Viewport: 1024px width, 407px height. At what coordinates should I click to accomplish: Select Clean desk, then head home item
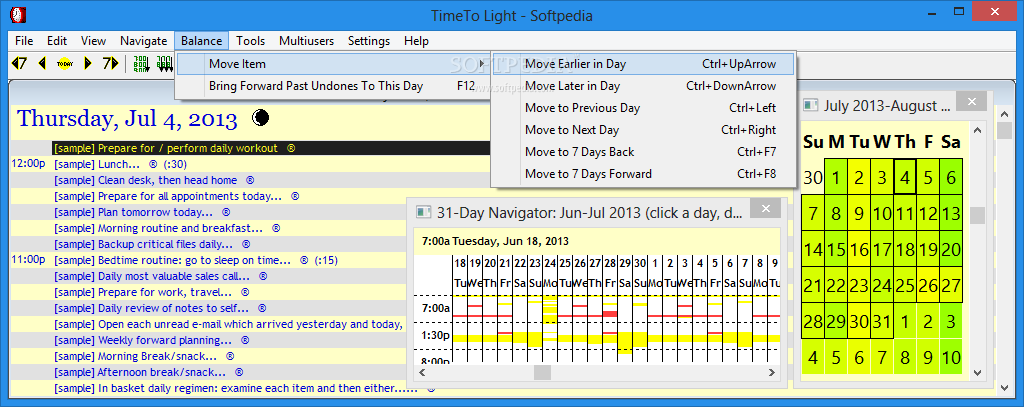(x=146, y=180)
